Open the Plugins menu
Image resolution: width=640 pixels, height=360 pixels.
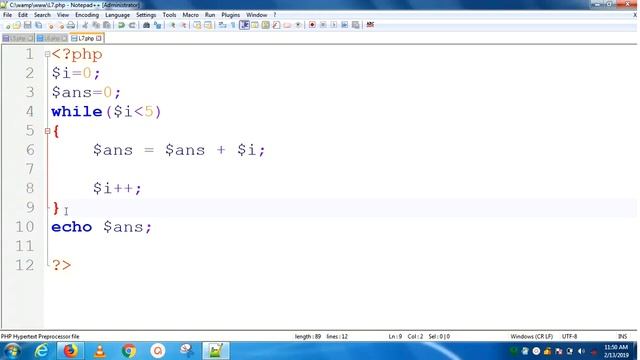pyautogui.click(x=231, y=15)
